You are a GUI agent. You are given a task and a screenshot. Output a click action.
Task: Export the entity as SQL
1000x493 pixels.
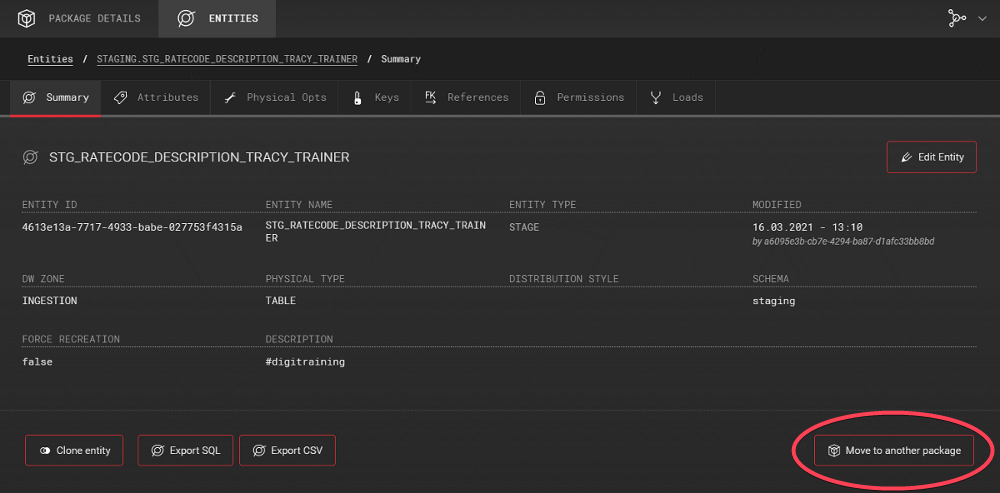pos(186,451)
